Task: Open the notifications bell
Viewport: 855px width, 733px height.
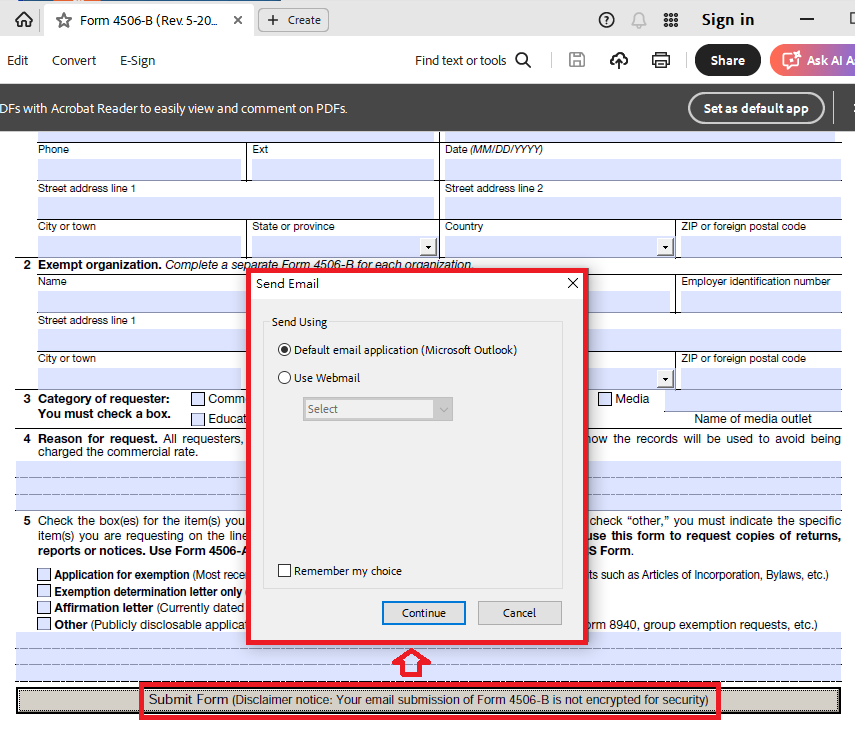Action: click(x=639, y=20)
